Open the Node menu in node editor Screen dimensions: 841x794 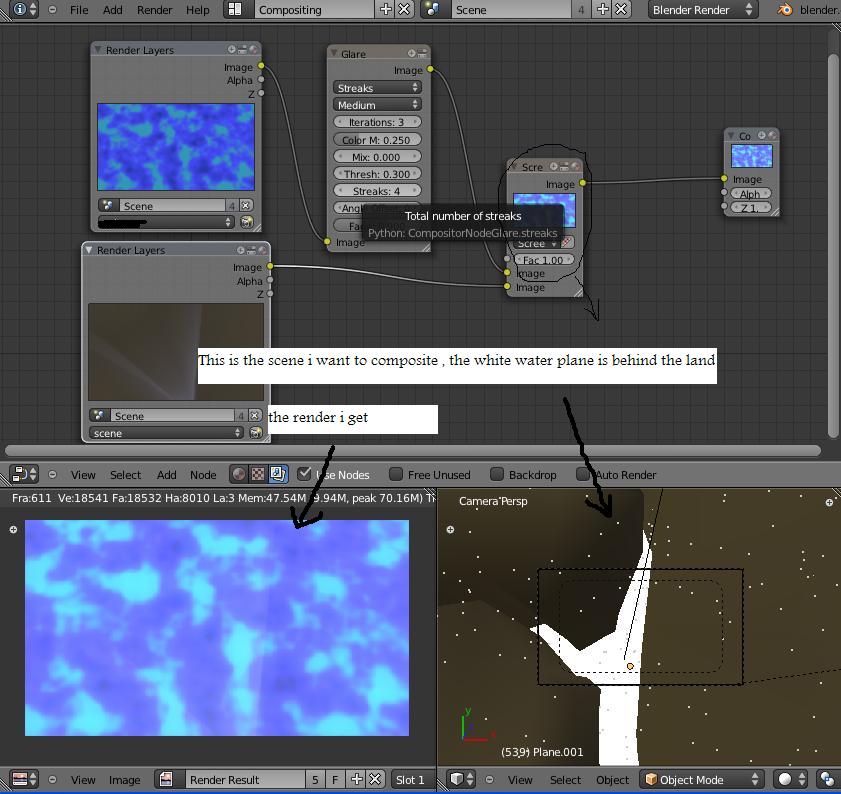click(x=203, y=475)
